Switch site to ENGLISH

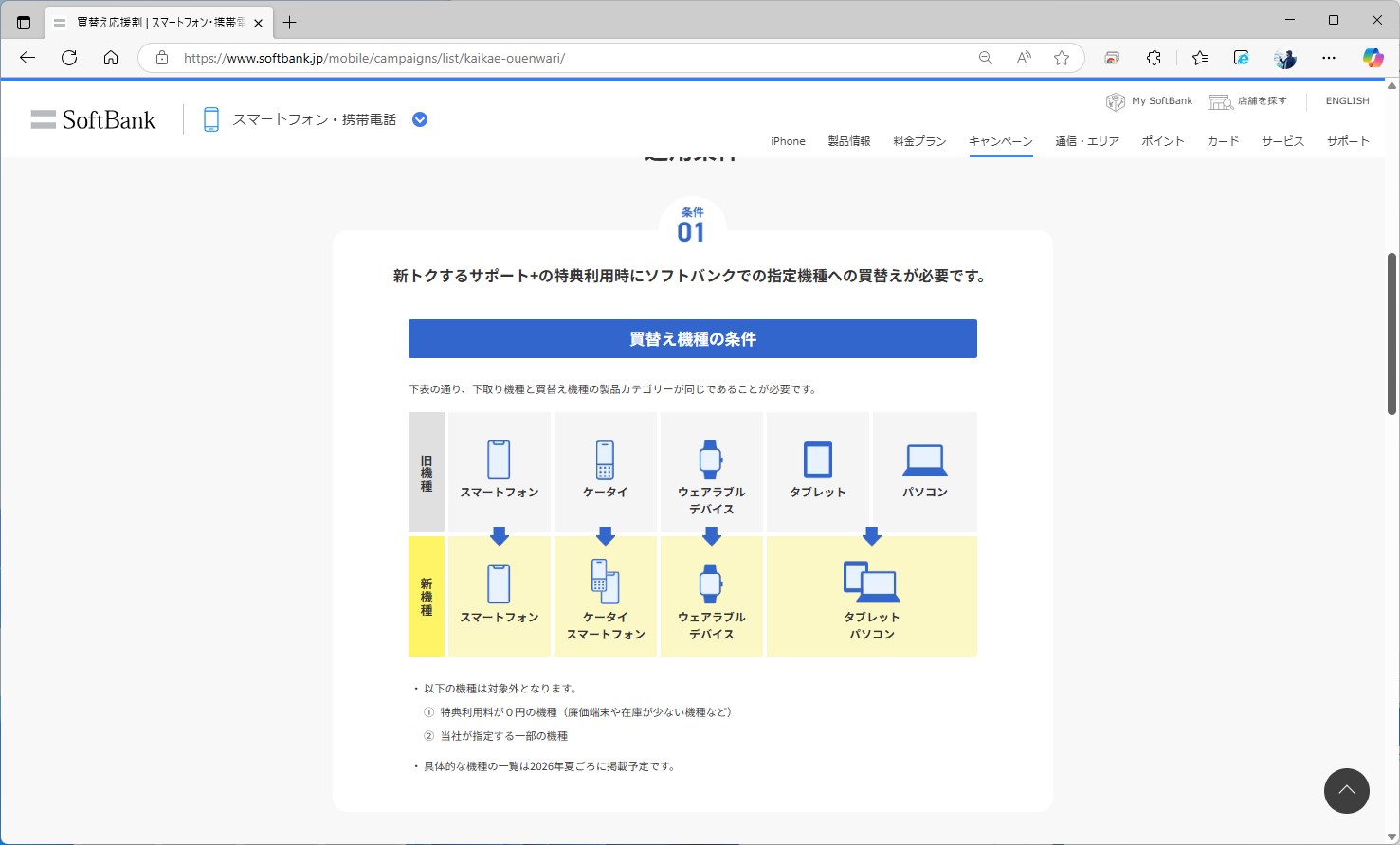click(1347, 101)
